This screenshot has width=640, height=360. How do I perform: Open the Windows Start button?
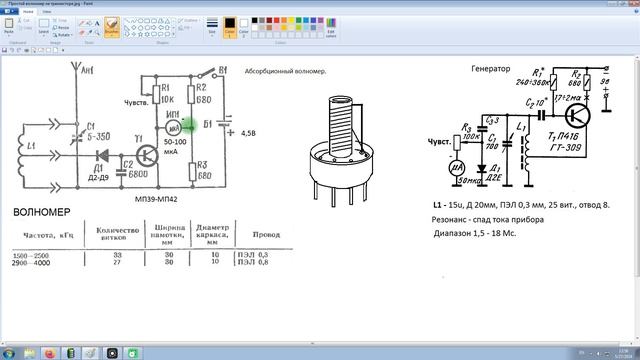tap(8, 353)
